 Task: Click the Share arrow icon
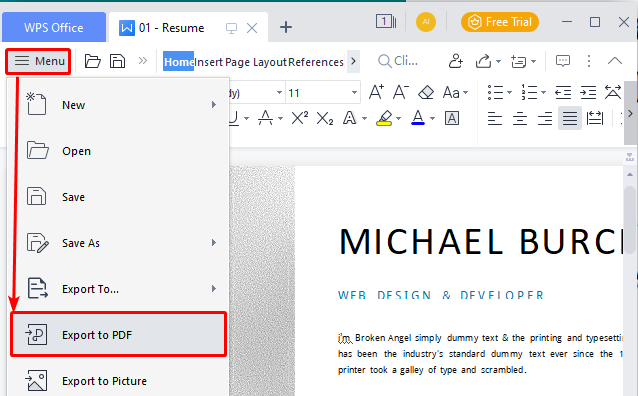coord(483,61)
